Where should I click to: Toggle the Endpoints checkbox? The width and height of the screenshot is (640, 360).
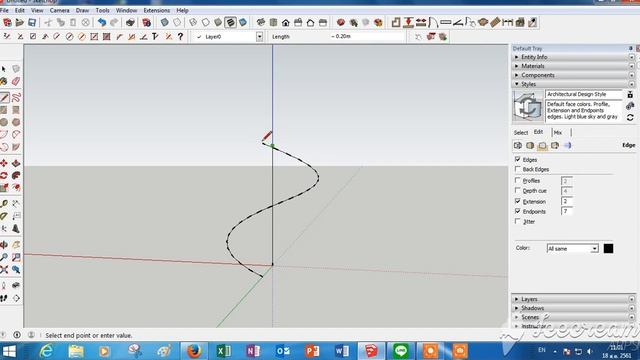point(518,211)
